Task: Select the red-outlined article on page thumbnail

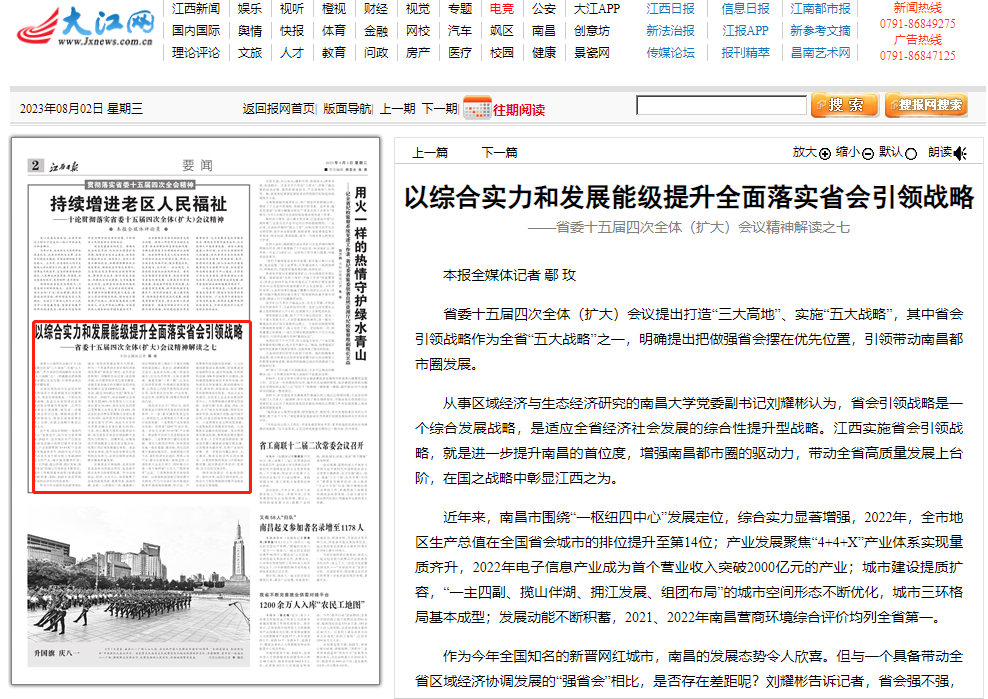Action: [140, 405]
